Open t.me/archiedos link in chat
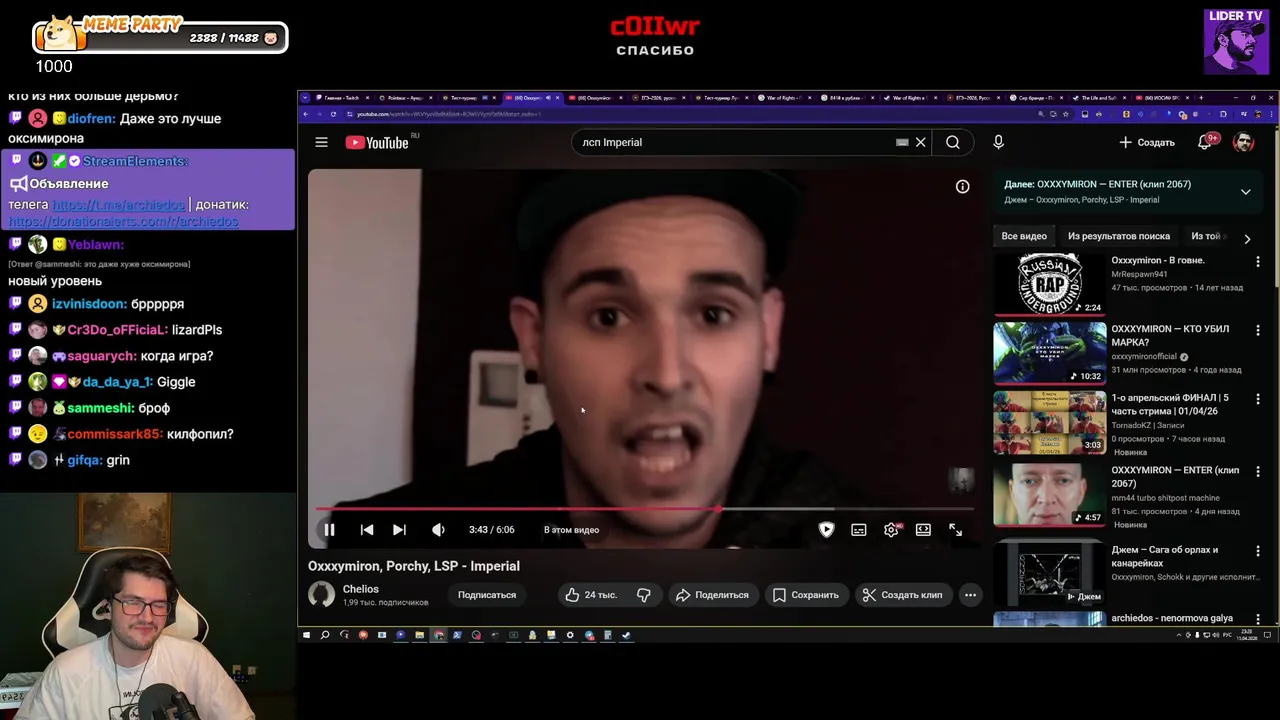 point(118,204)
